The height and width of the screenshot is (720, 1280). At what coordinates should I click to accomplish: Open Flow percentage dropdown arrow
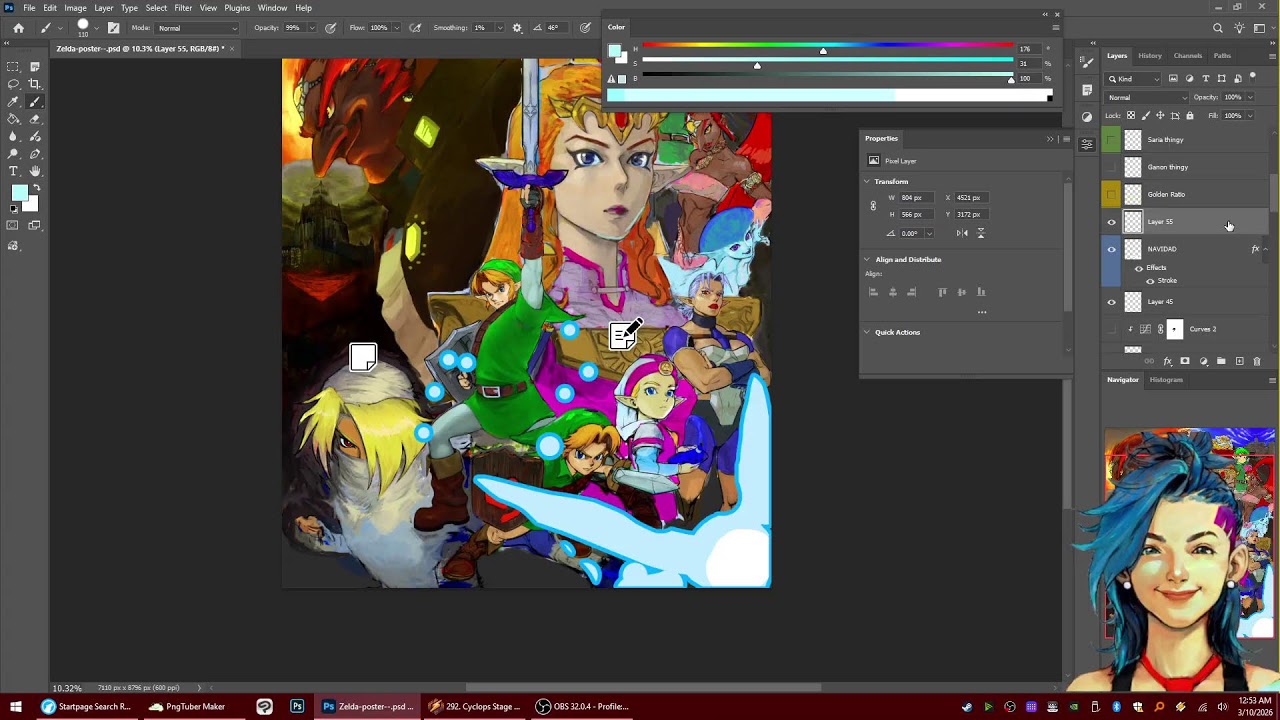(396, 28)
